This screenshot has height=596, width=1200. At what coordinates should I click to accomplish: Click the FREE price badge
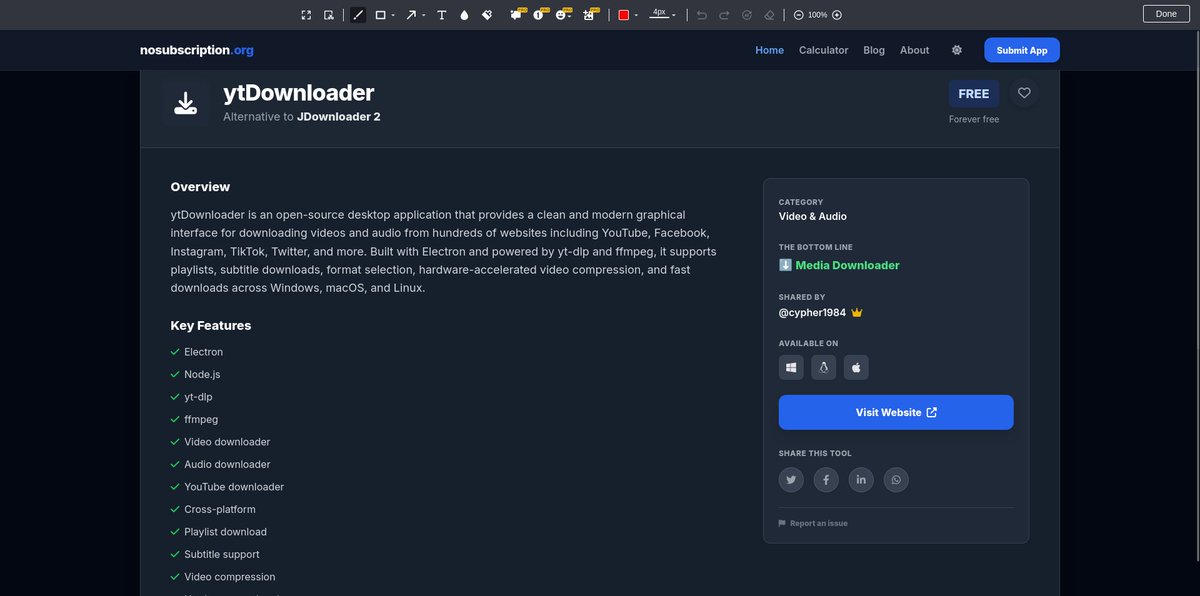click(x=974, y=94)
